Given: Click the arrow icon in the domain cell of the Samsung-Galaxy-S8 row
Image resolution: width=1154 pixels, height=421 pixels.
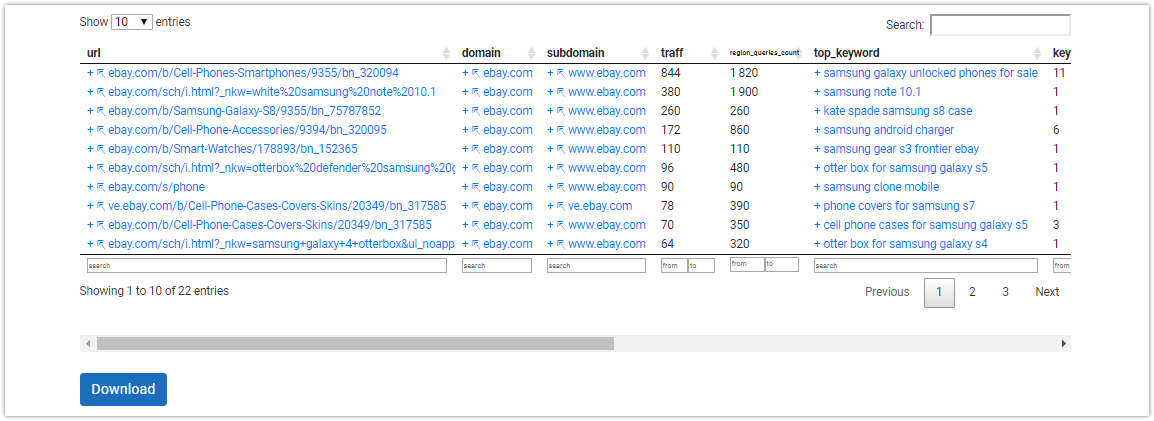Looking at the screenshot, I should pyautogui.click(x=475, y=111).
